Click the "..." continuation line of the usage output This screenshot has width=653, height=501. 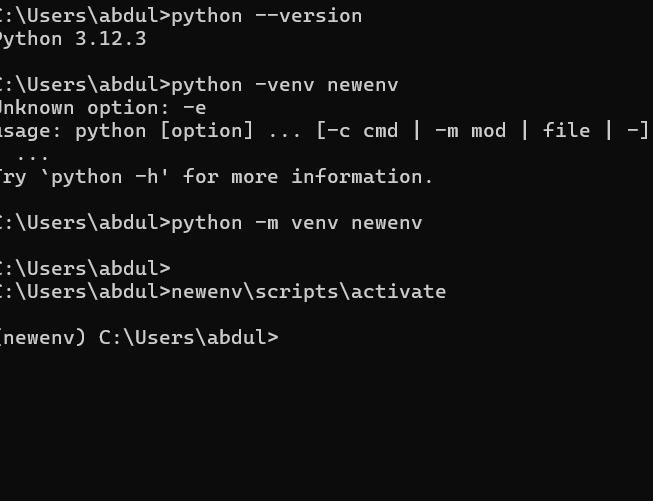pyautogui.click(x=32, y=155)
